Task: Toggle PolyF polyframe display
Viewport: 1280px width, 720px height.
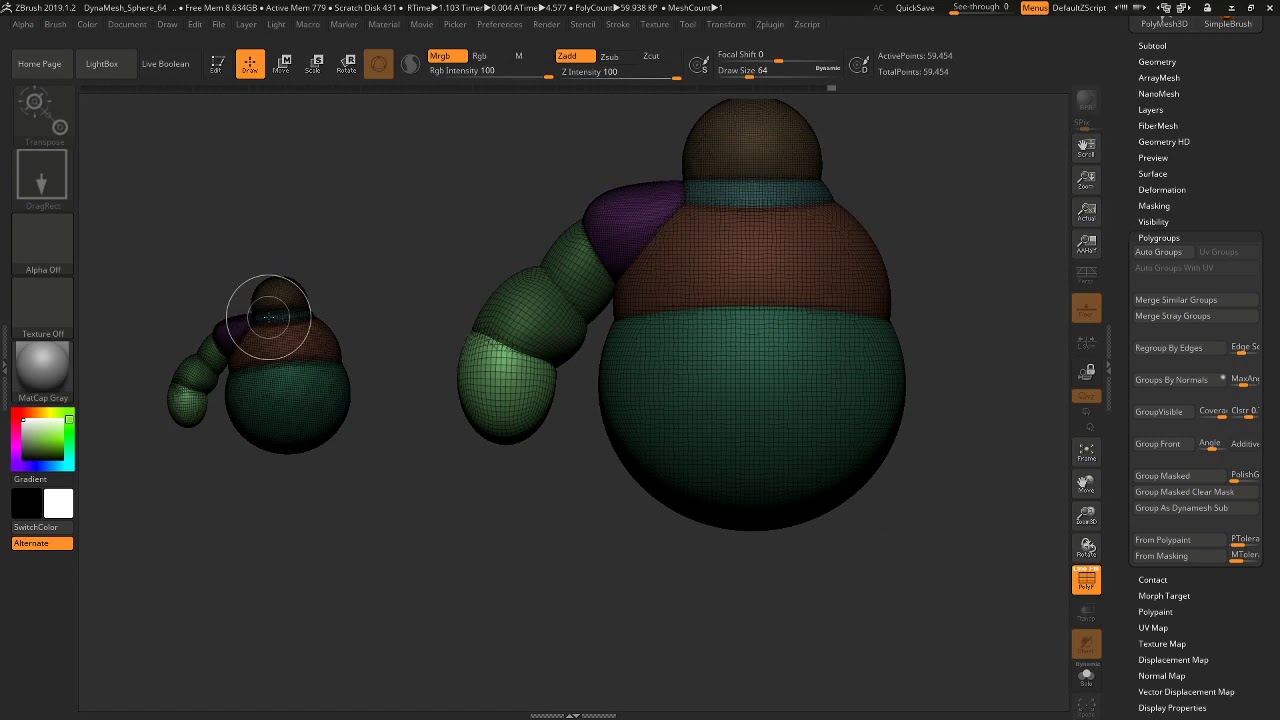Action: click(1086, 580)
